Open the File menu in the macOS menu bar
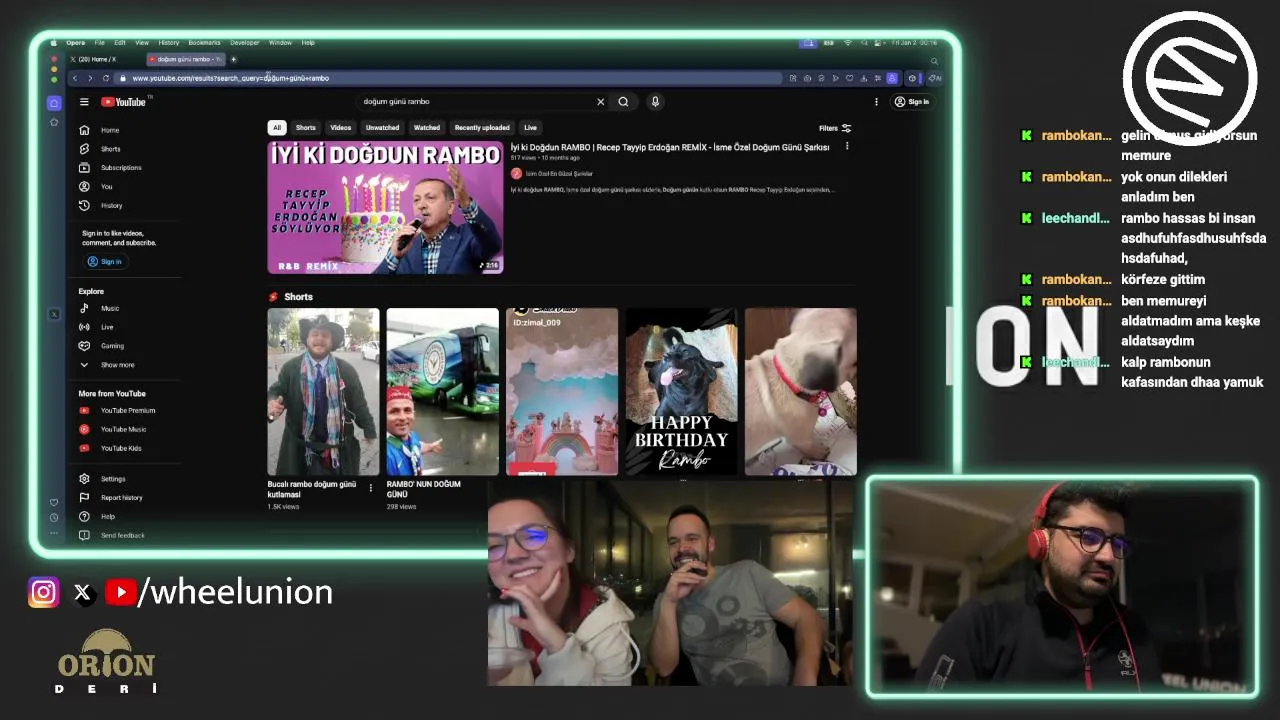The width and height of the screenshot is (1280, 720). click(x=100, y=43)
